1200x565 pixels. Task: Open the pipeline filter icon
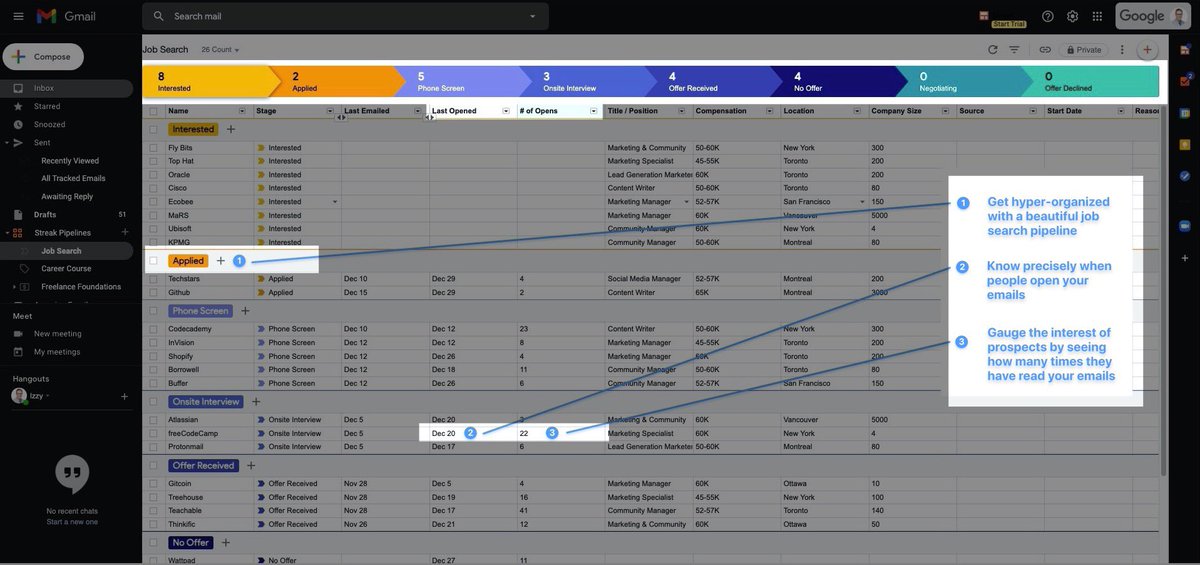1015,49
